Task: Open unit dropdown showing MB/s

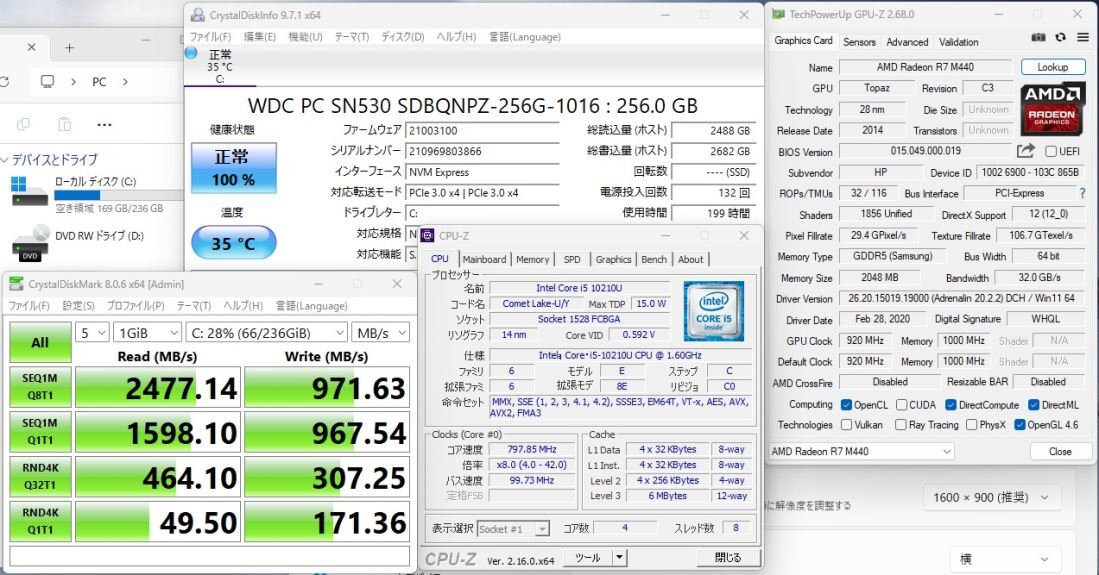Action: [x=381, y=332]
